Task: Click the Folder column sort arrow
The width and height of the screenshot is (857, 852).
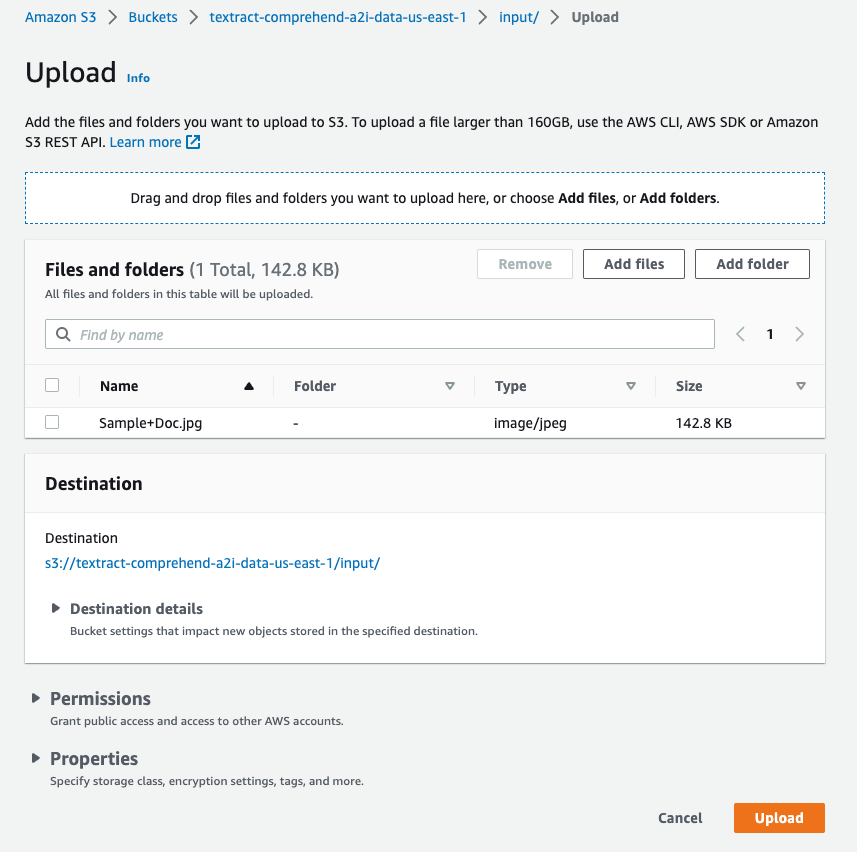Action: 450,387
